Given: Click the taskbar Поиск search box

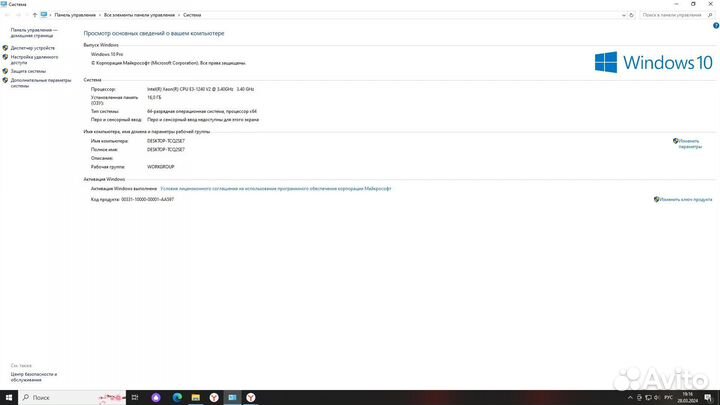Looking at the screenshot, I should pyautogui.click(x=73, y=398).
